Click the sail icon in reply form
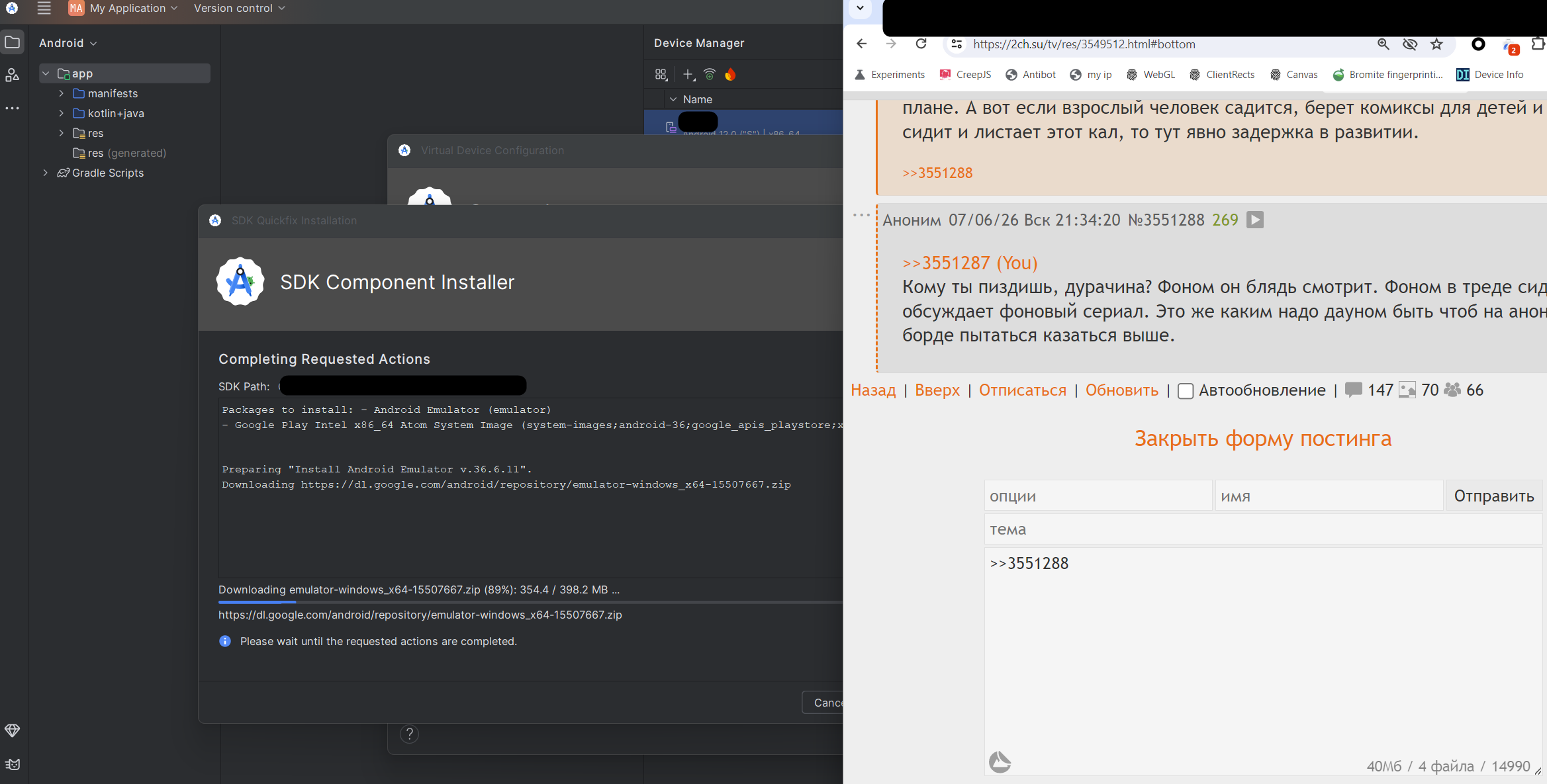Viewport: 1547px width, 784px height. tap(1000, 762)
